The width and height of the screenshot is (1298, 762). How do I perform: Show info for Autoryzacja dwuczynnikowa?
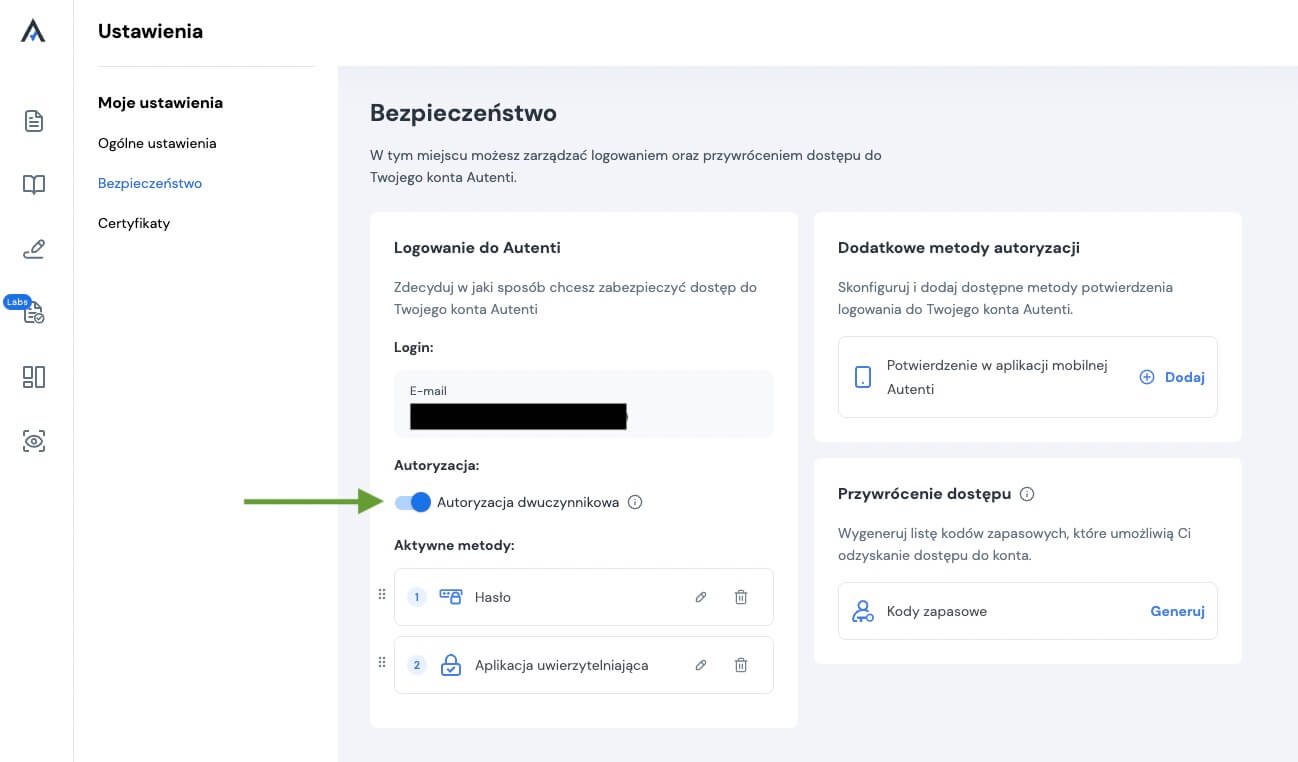point(635,502)
